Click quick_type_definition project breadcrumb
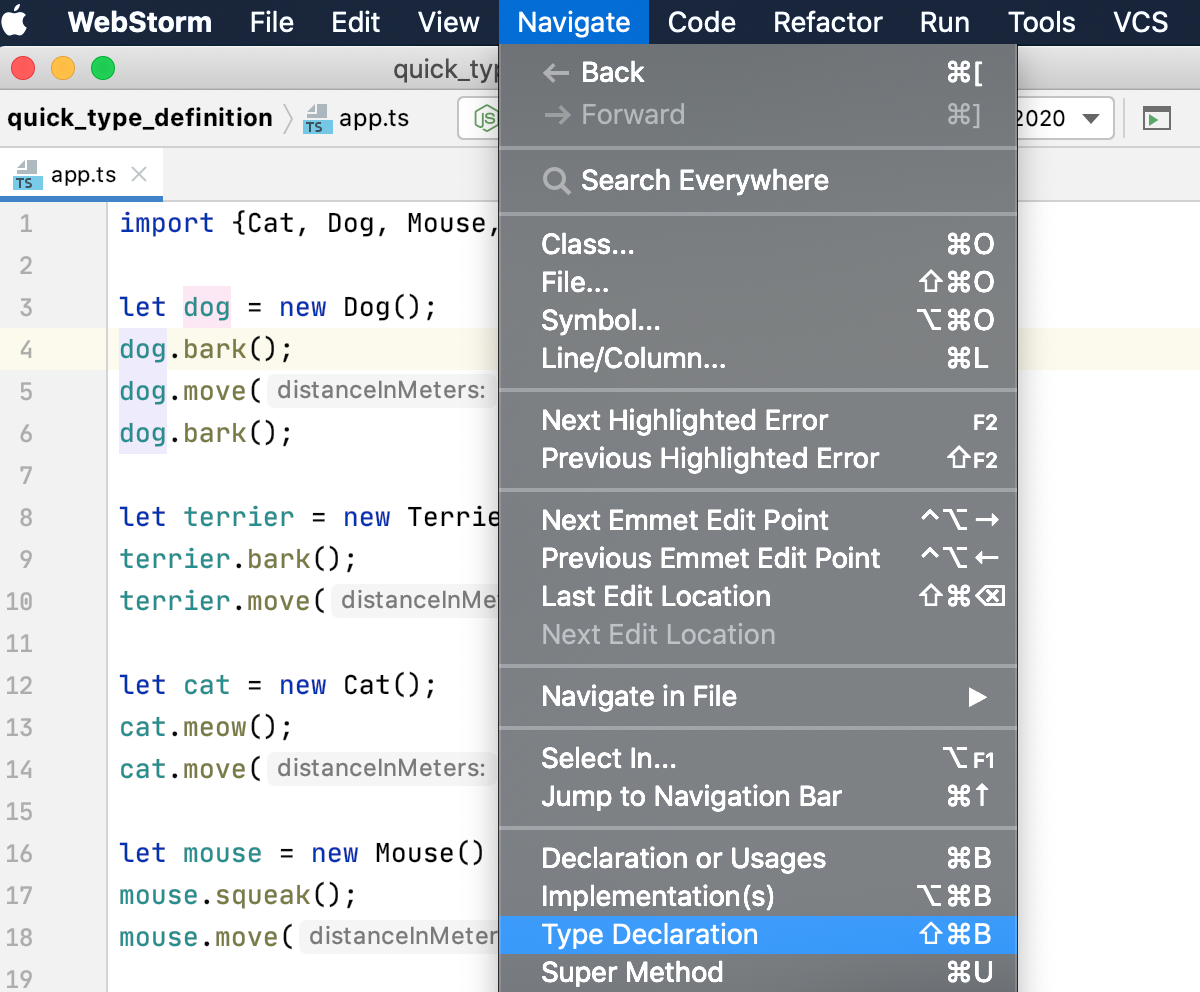This screenshot has height=992, width=1200. point(140,118)
